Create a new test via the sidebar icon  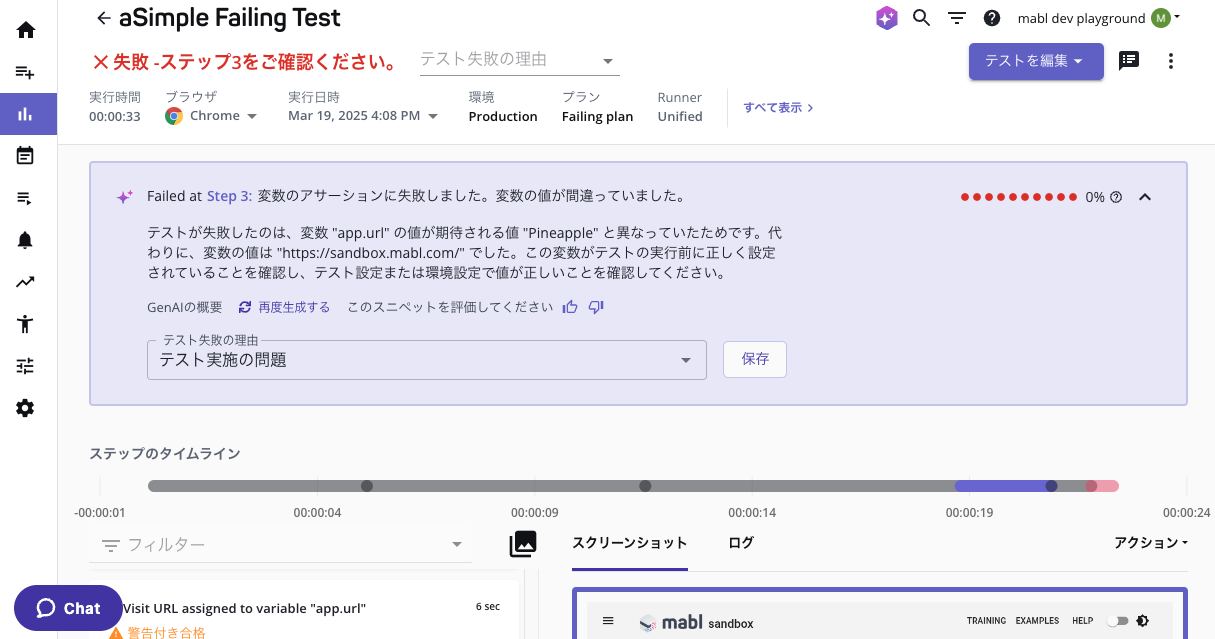click(x=26, y=71)
